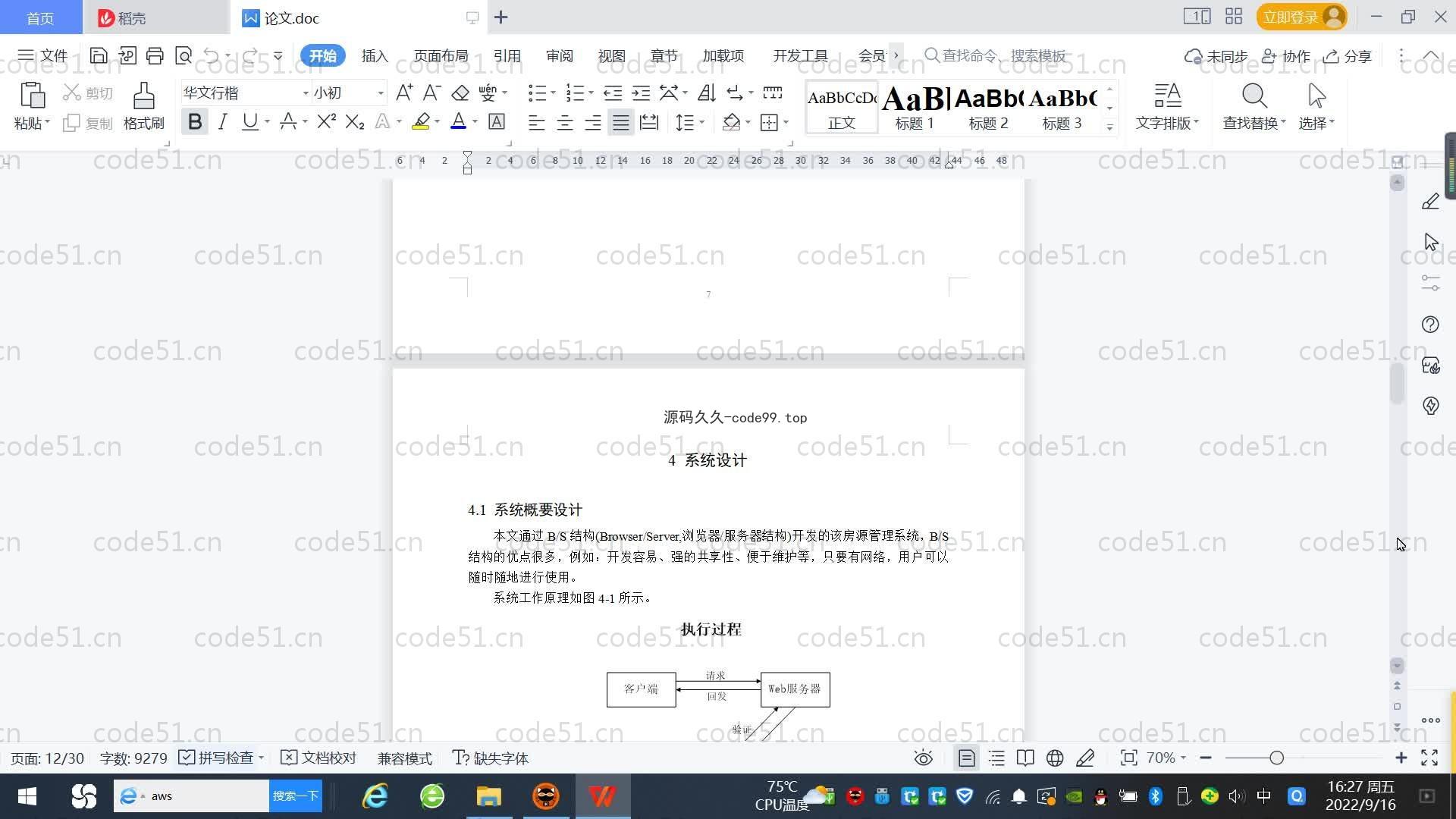The width and height of the screenshot is (1456, 819).
Task: Click the 协作 collaborate button
Action: point(1285,56)
